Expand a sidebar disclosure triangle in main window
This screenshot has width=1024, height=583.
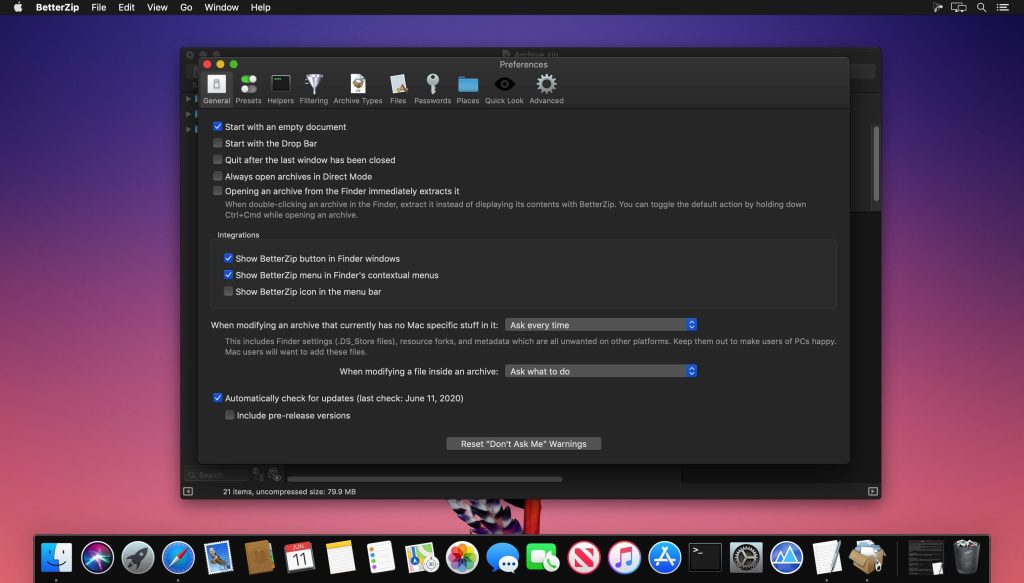(x=190, y=100)
